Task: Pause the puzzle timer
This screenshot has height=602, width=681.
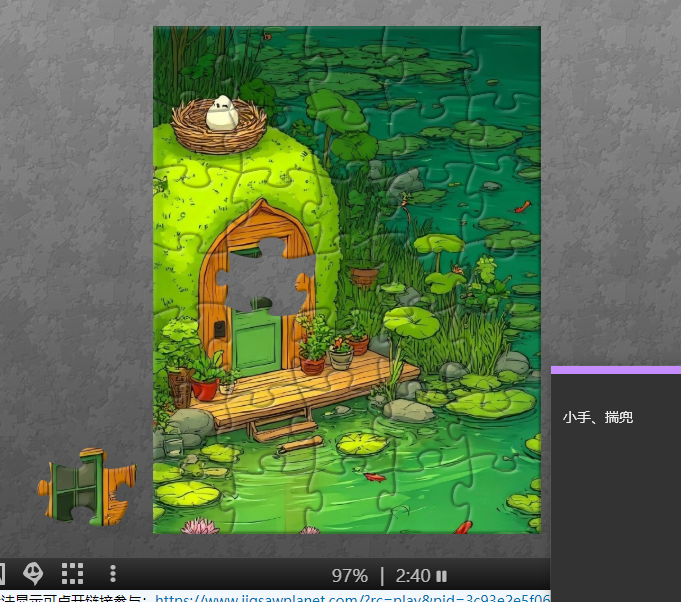Action: (441, 576)
